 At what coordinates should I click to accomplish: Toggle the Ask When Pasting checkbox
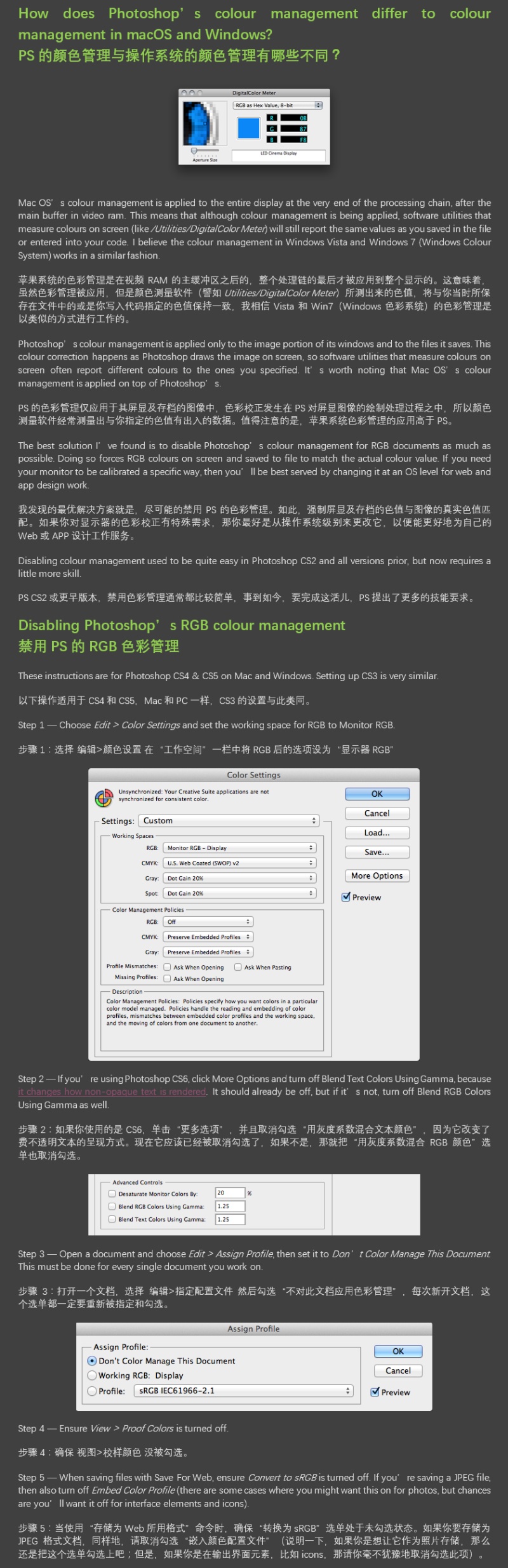click(238, 967)
